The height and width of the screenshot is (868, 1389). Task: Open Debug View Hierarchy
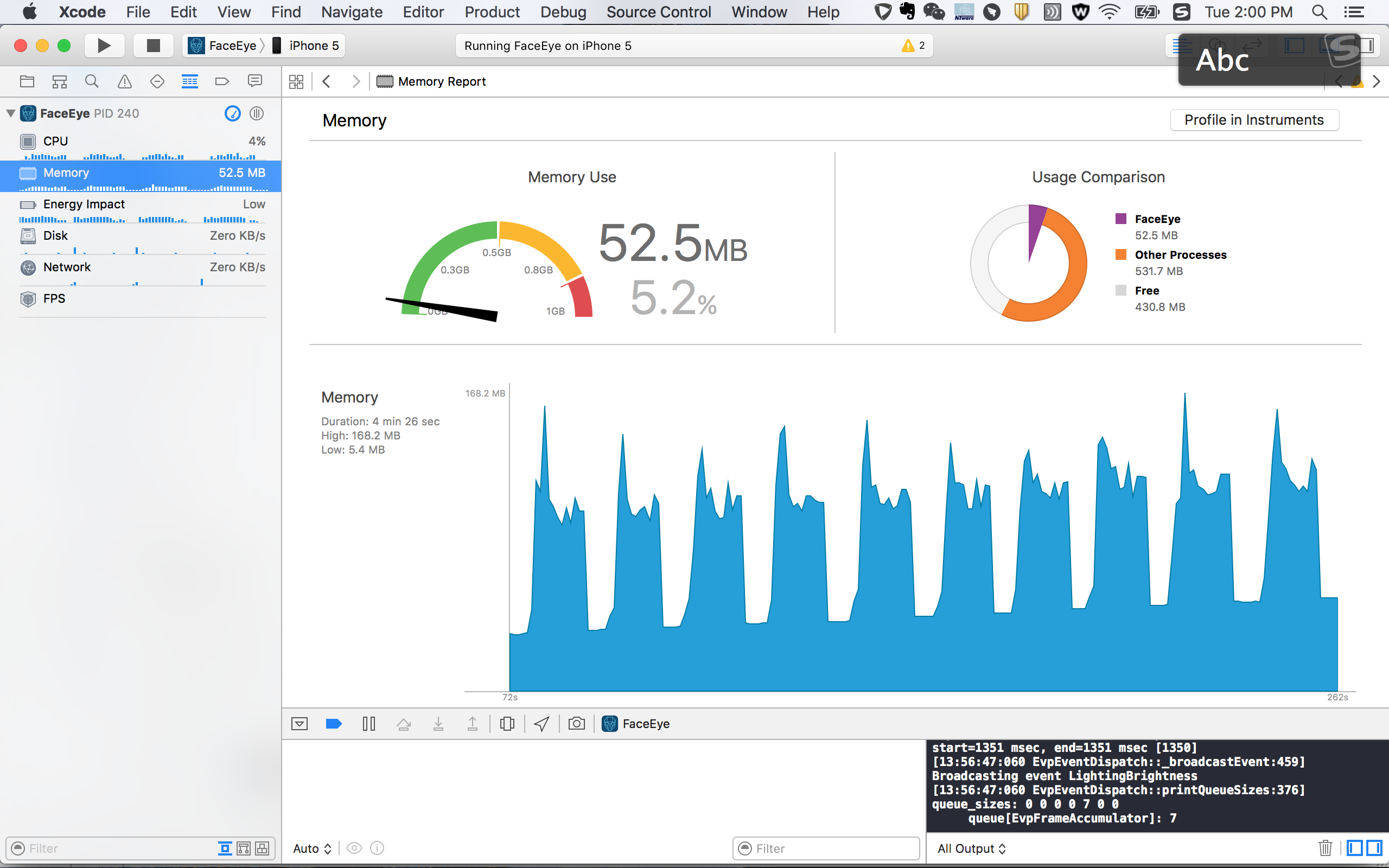pos(507,723)
